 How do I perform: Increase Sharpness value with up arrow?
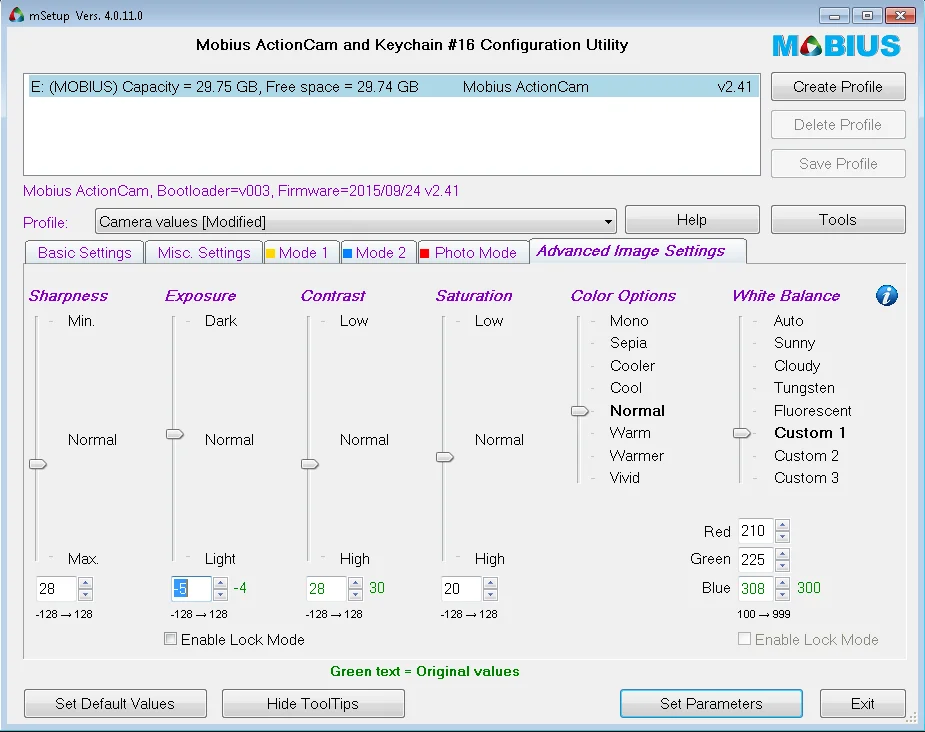point(85,582)
